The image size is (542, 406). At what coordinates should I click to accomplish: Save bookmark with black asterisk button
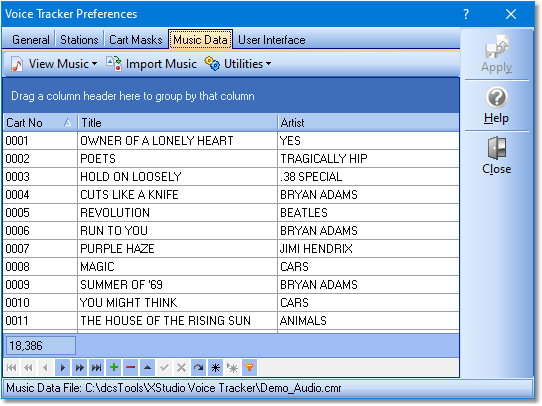click(x=215, y=368)
